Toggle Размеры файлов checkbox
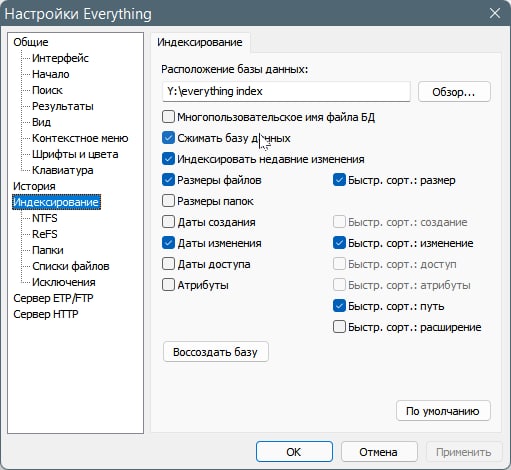 (x=168, y=180)
